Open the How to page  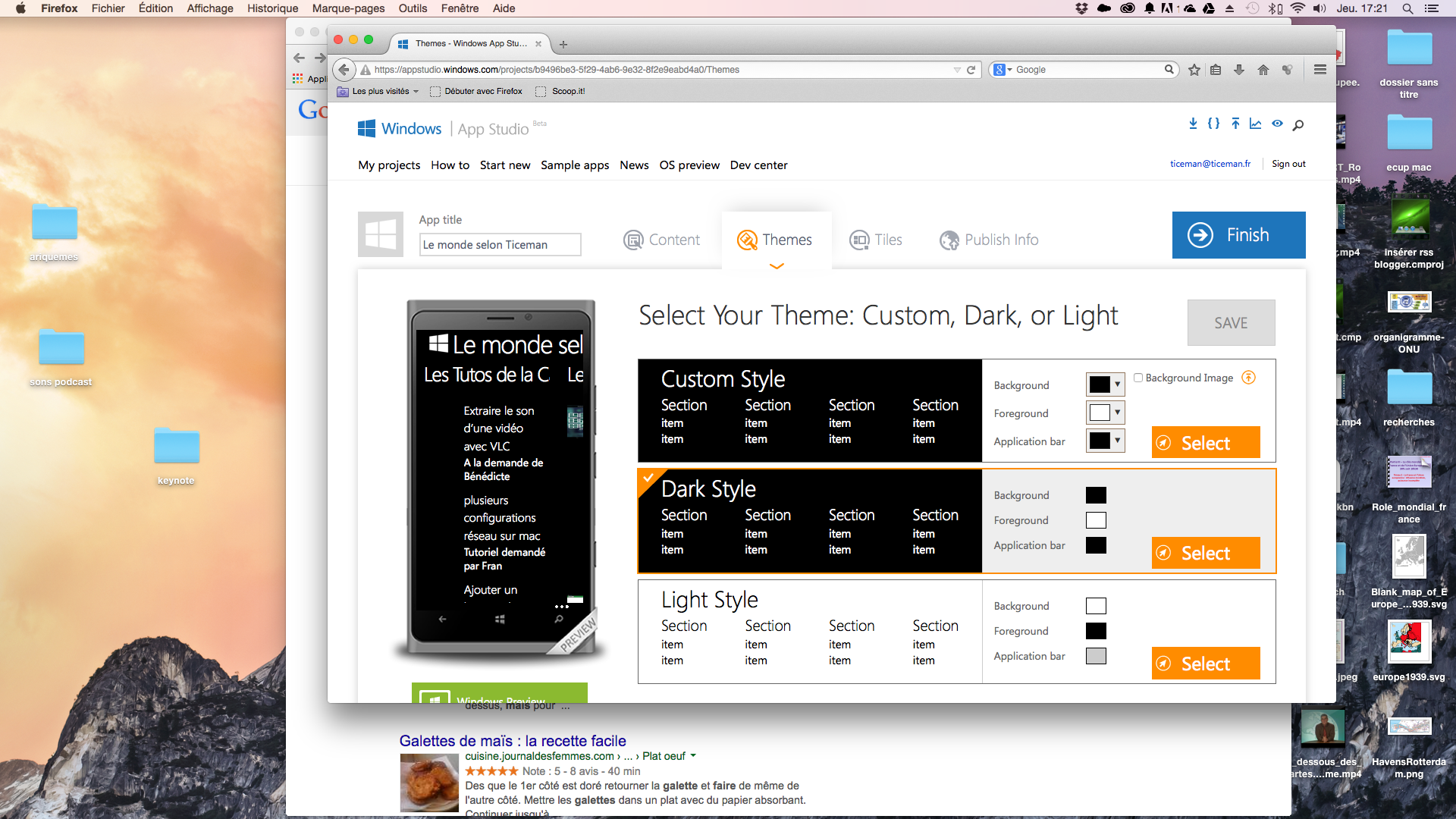tap(450, 165)
